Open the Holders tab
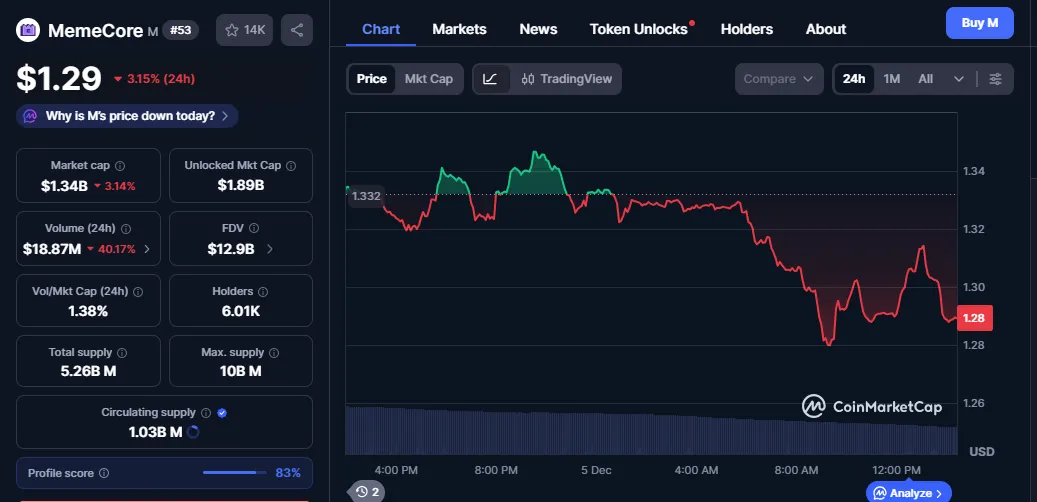 (x=747, y=29)
